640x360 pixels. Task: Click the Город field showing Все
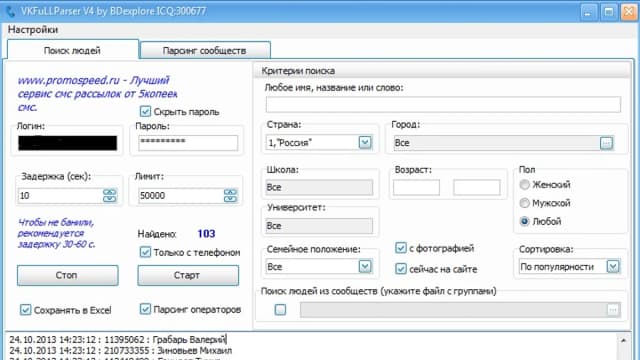click(x=496, y=143)
